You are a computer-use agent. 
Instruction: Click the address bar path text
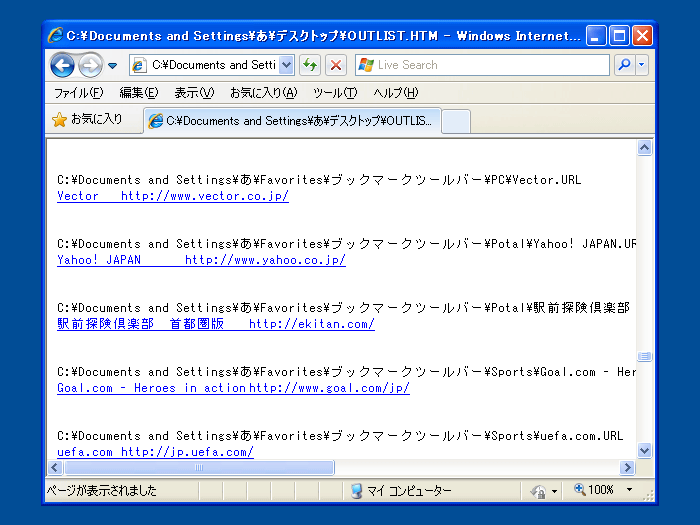pyautogui.click(x=214, y=65)
